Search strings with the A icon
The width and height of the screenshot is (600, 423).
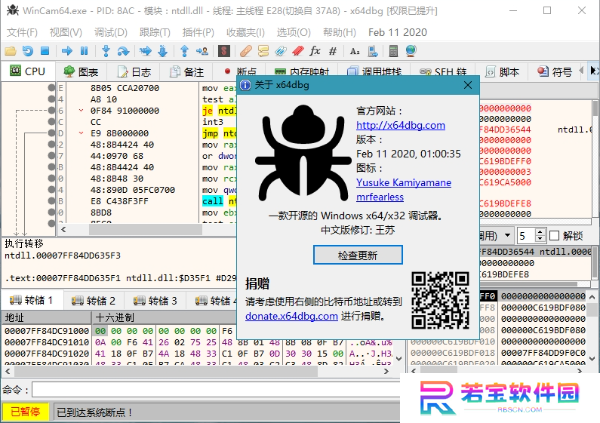355,51
